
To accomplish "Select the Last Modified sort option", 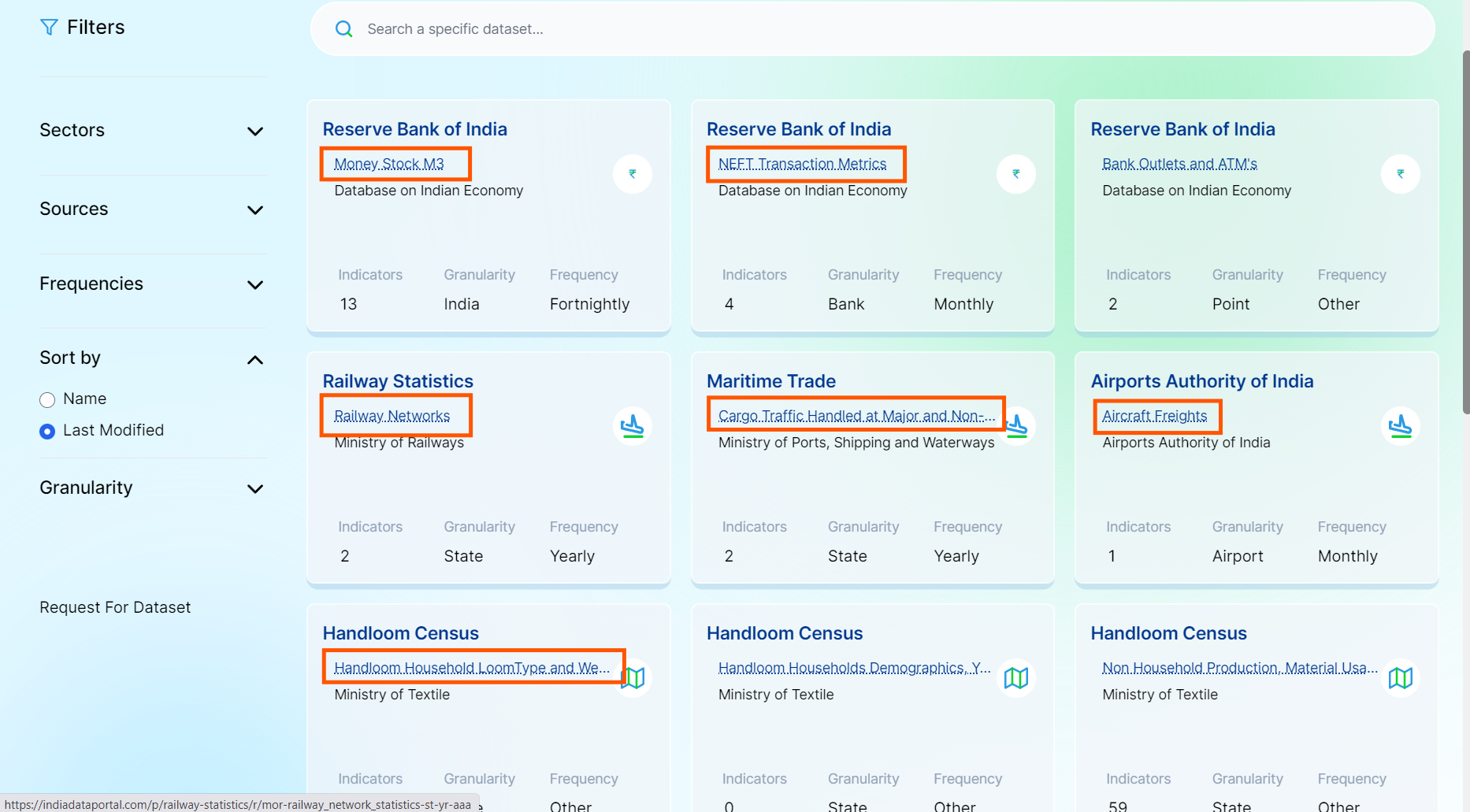I will 47,432.
